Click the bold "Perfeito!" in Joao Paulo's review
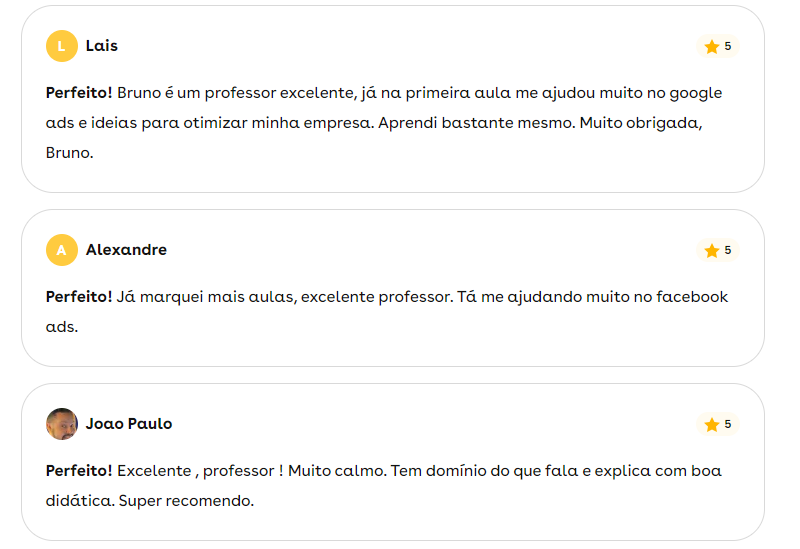800x549 pixels. (79, 471)
